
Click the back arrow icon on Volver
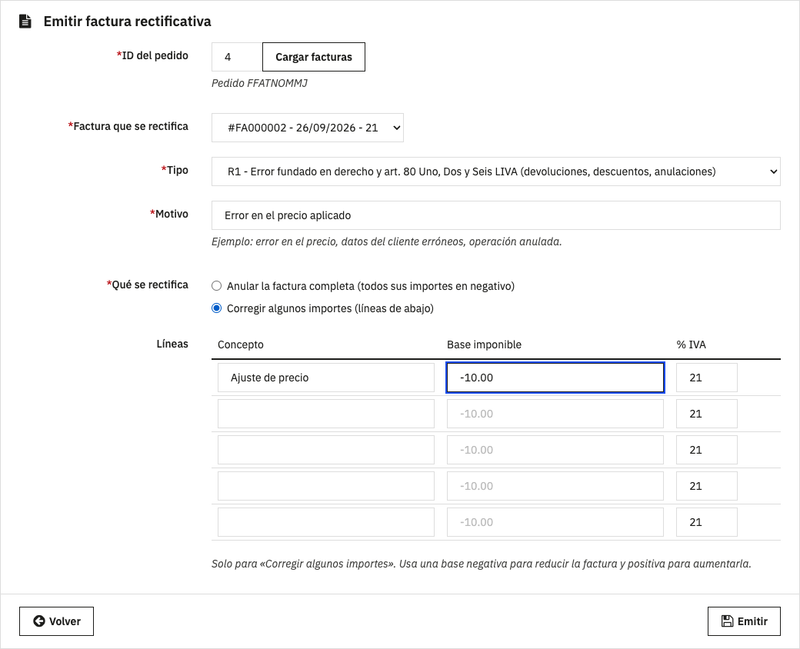[39, 621]
